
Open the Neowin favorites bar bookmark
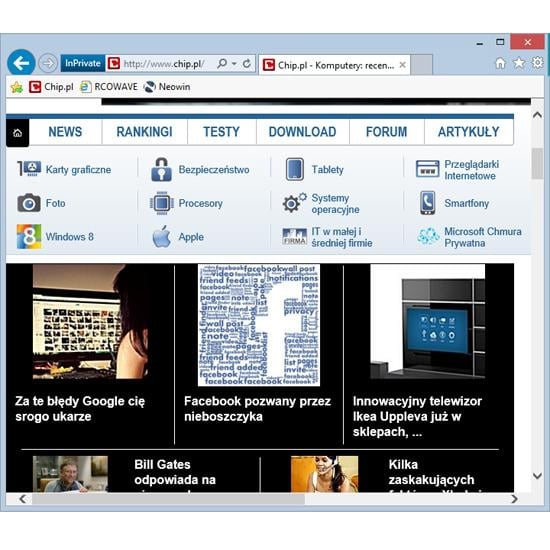167,87
